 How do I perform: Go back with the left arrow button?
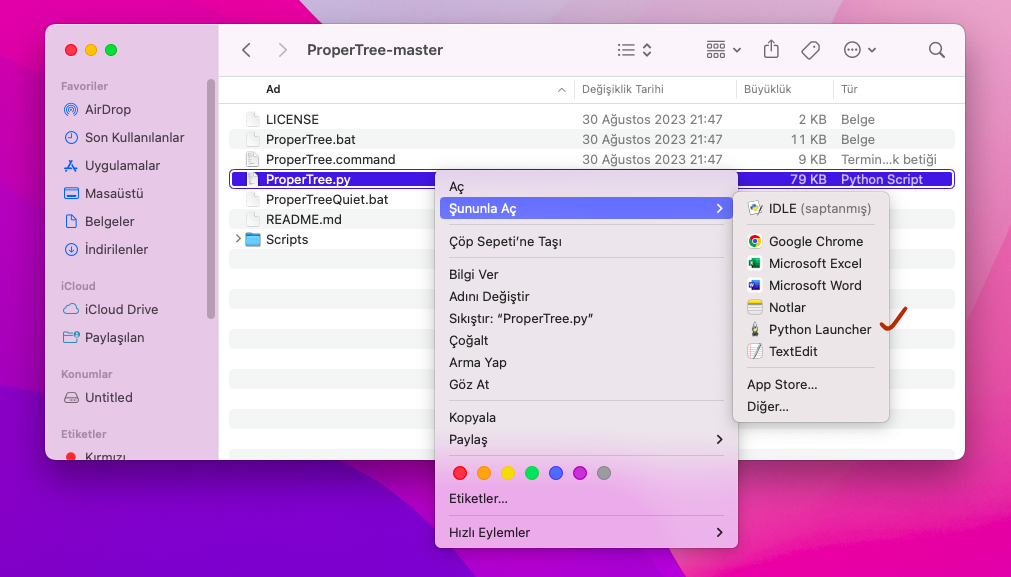click(247, 50)
